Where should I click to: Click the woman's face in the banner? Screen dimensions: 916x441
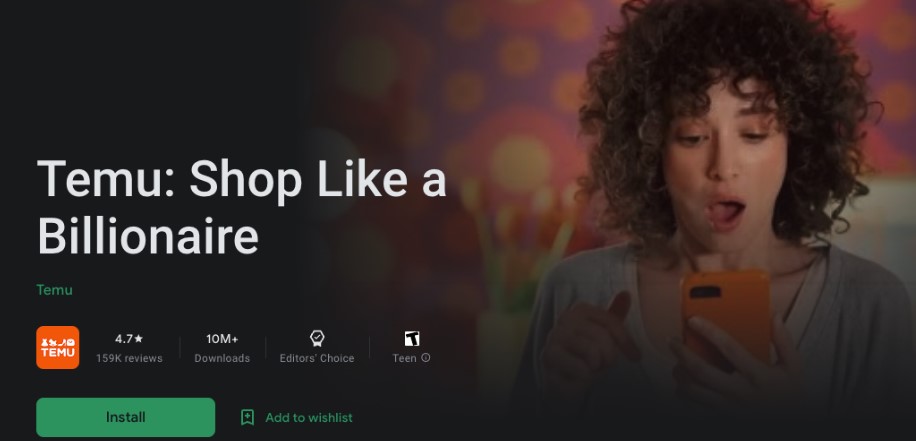726,169
